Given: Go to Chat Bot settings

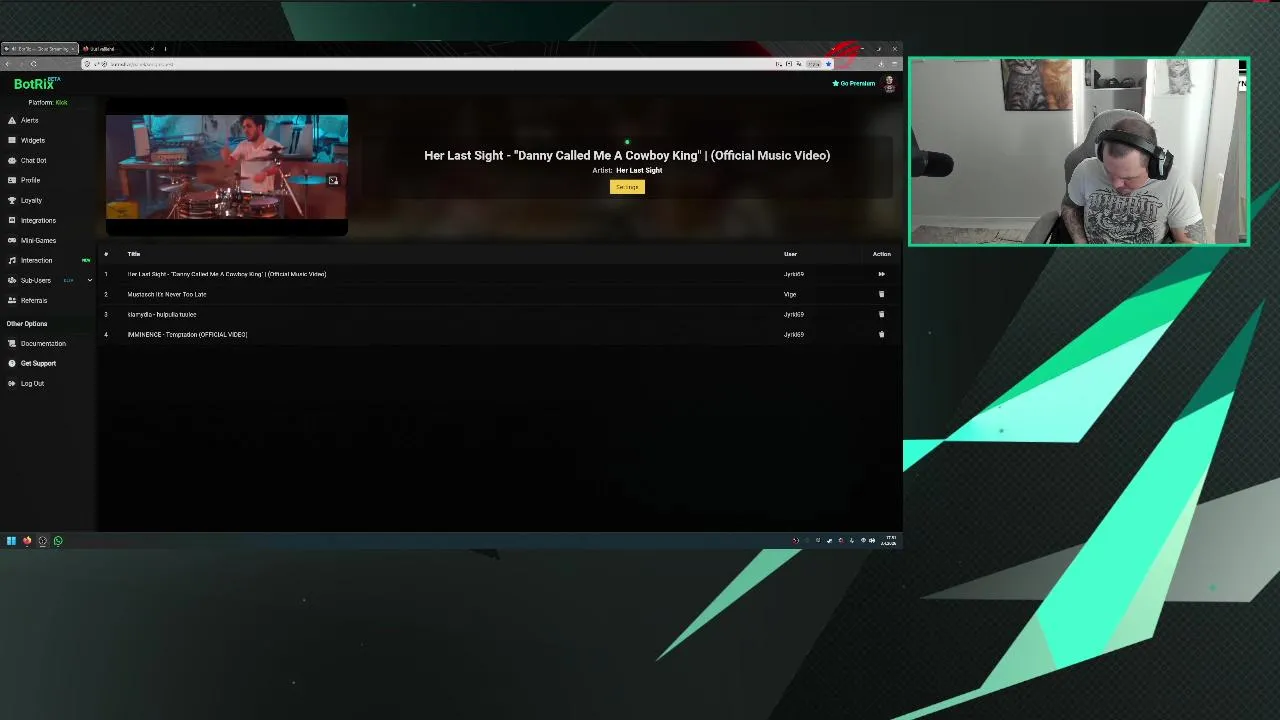Looking at the screenshot, I should point(33,160).
